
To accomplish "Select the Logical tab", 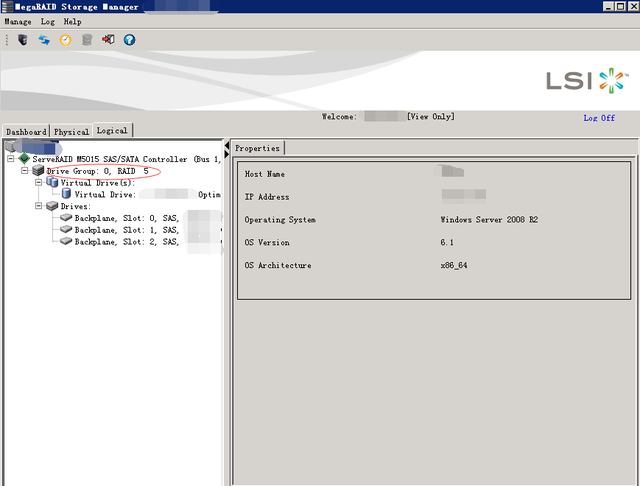I will click(x=112, y=130).
